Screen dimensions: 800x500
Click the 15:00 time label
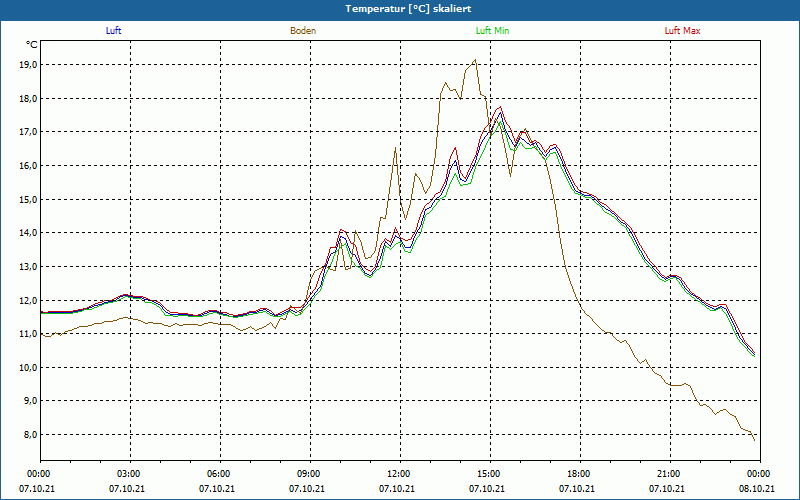(x=490, y=474)
